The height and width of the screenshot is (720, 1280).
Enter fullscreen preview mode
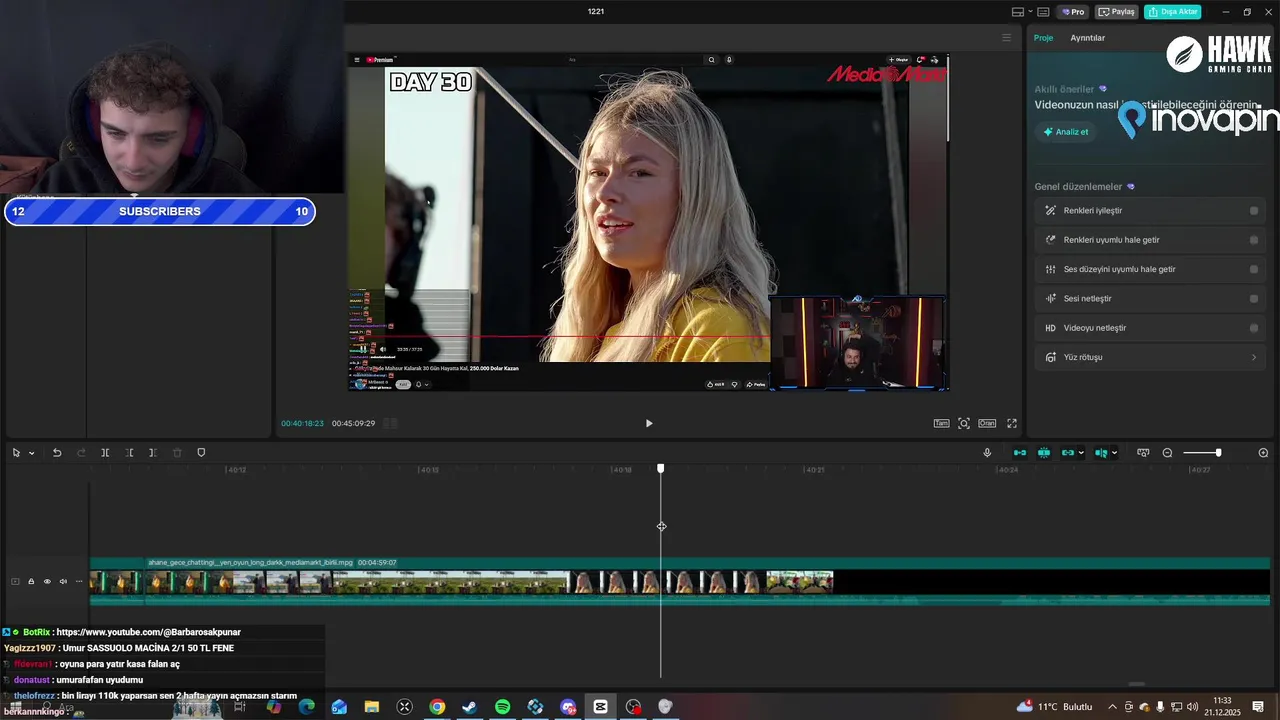(x=1012, y=423)
